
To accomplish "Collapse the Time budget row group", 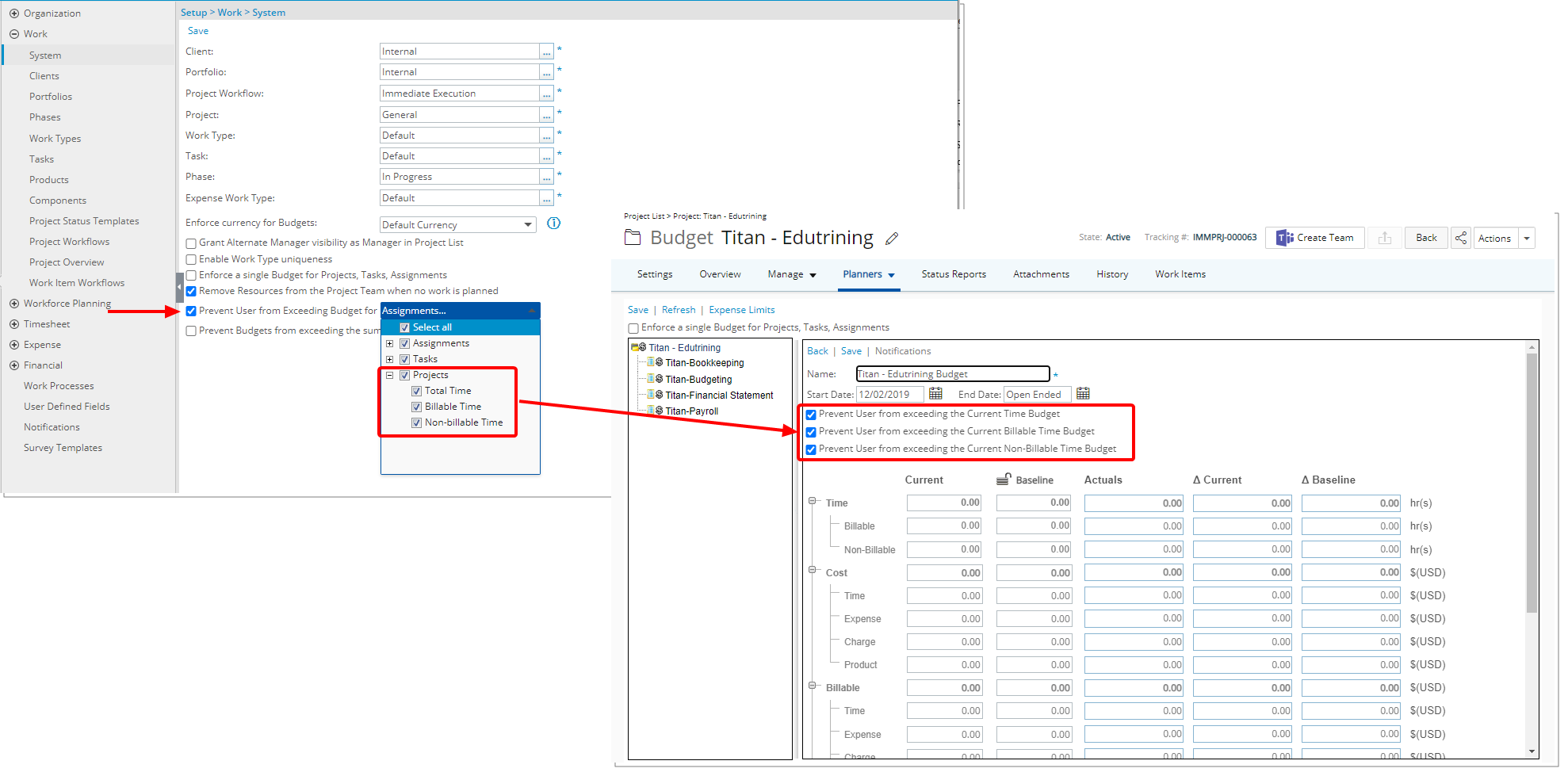I will 813,501.
